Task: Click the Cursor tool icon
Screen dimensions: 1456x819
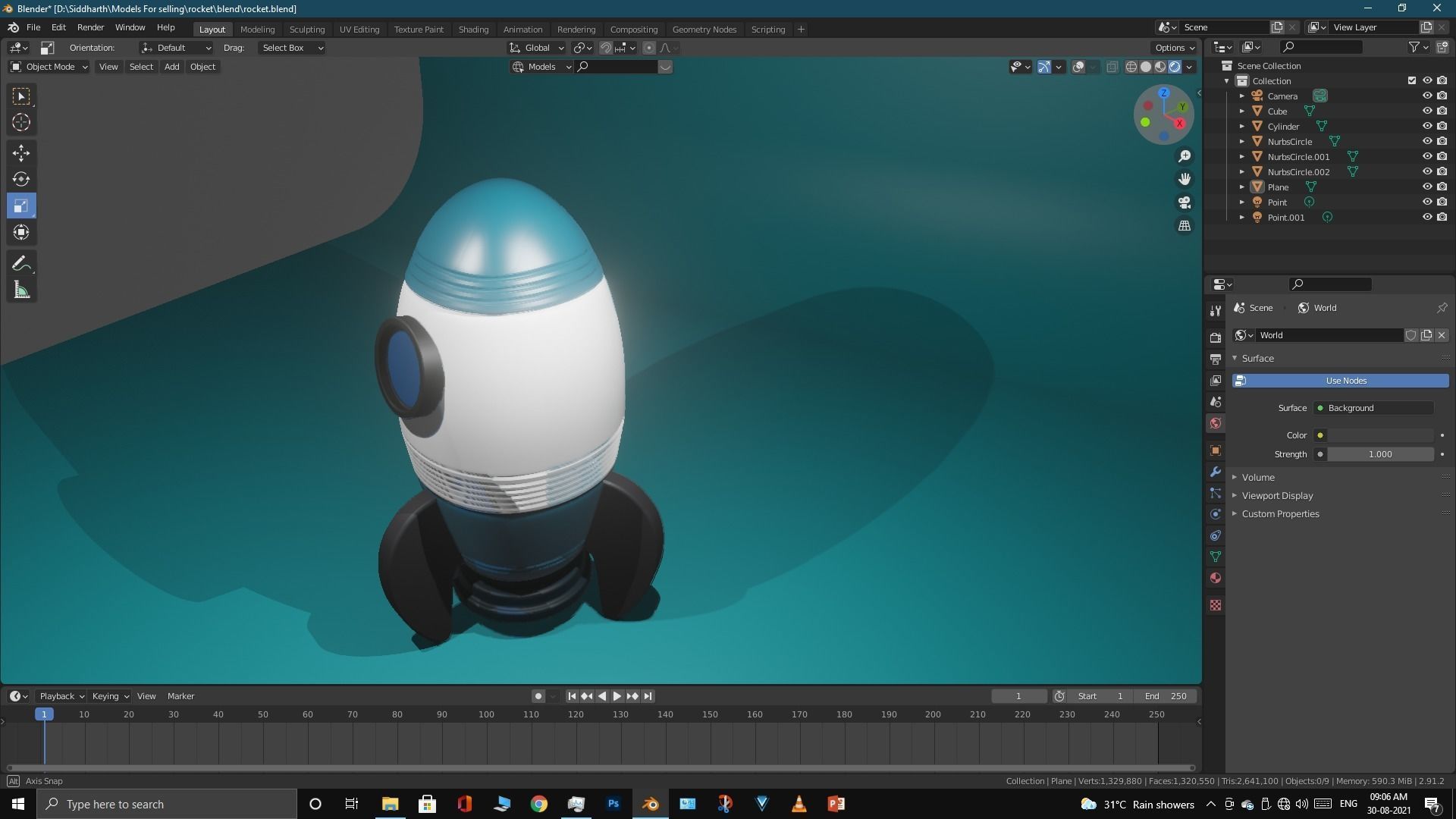Action: pos(21,122)
